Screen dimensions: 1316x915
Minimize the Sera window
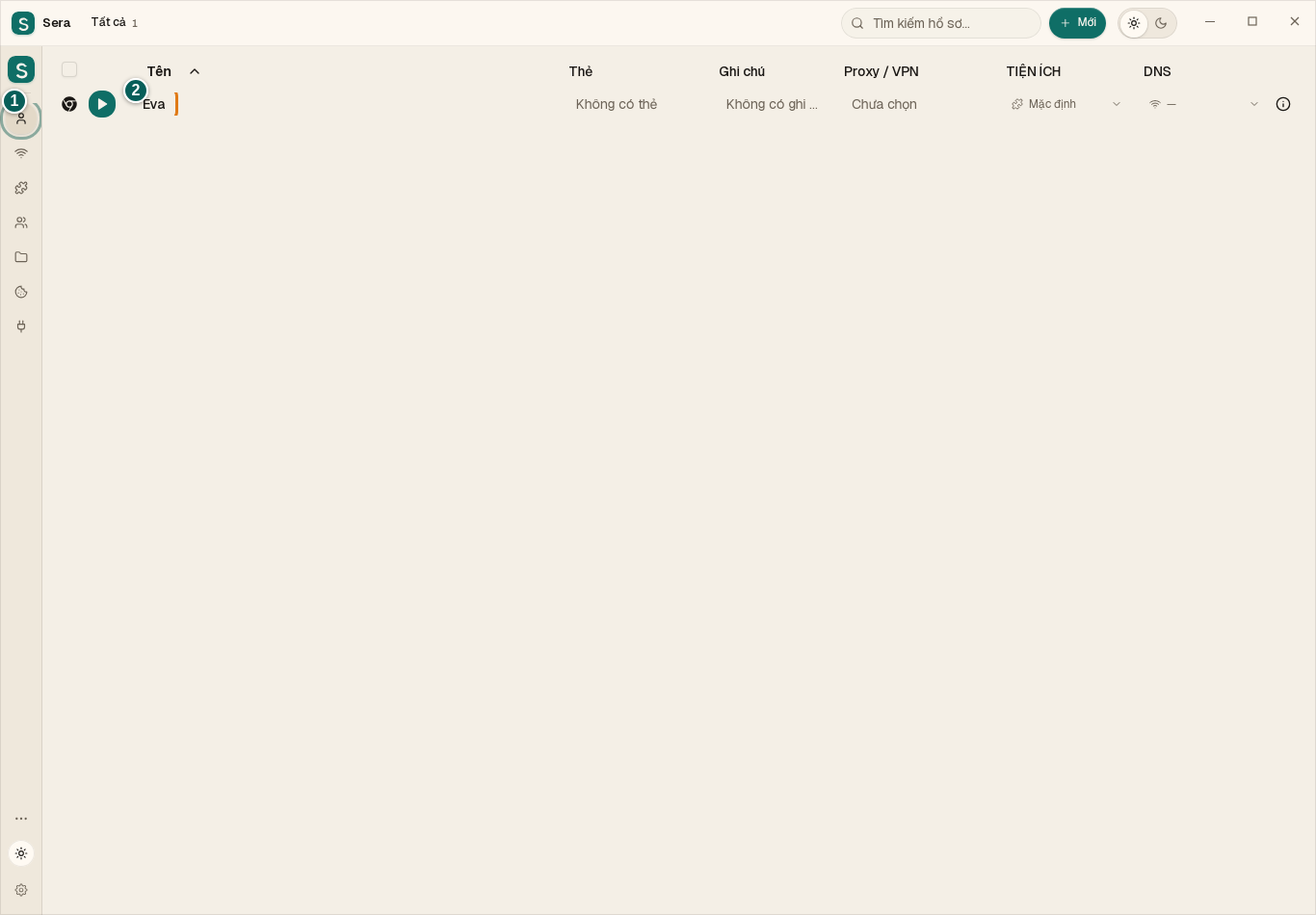point(1210,22)
